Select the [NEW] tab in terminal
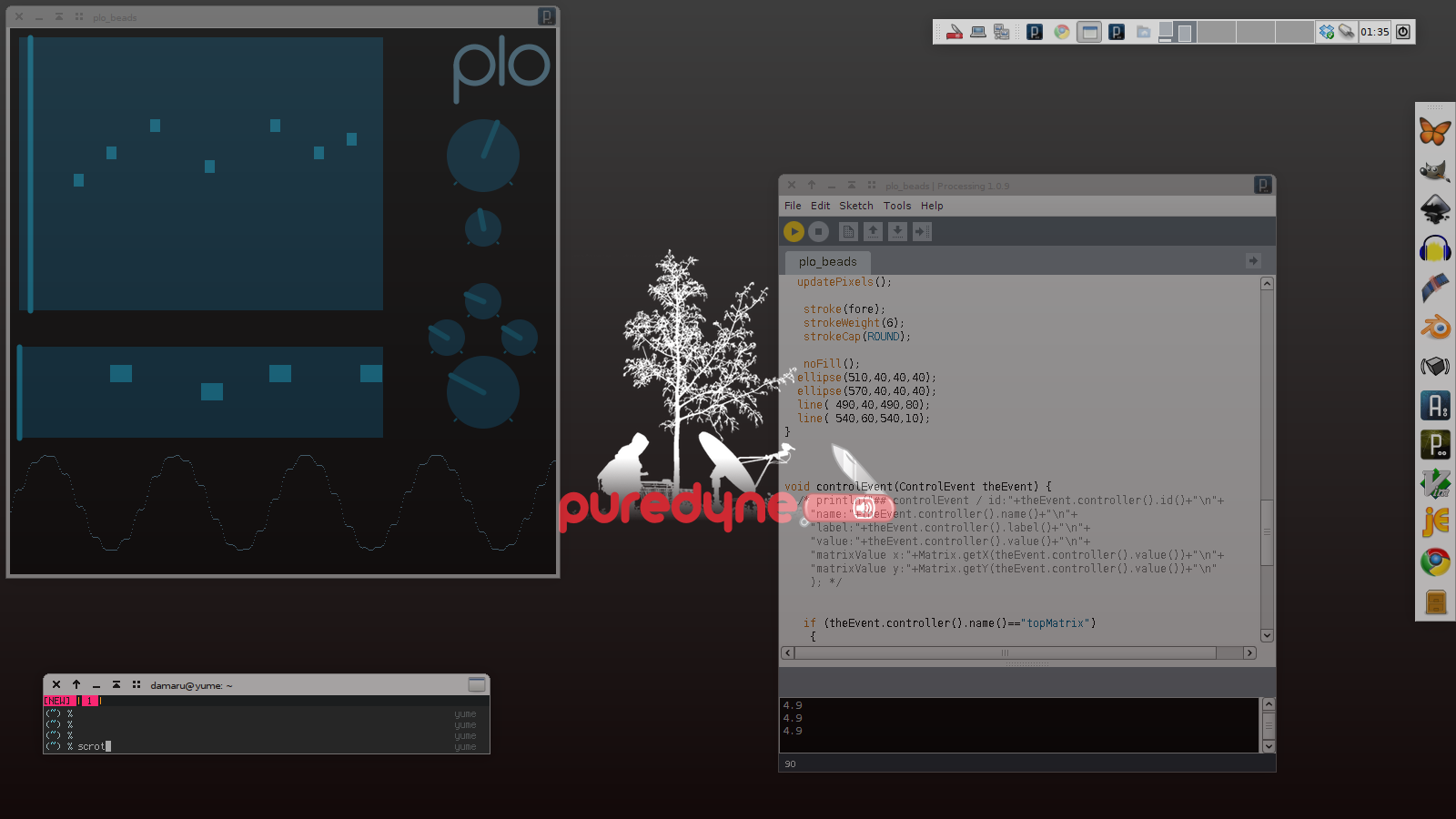 59,701
